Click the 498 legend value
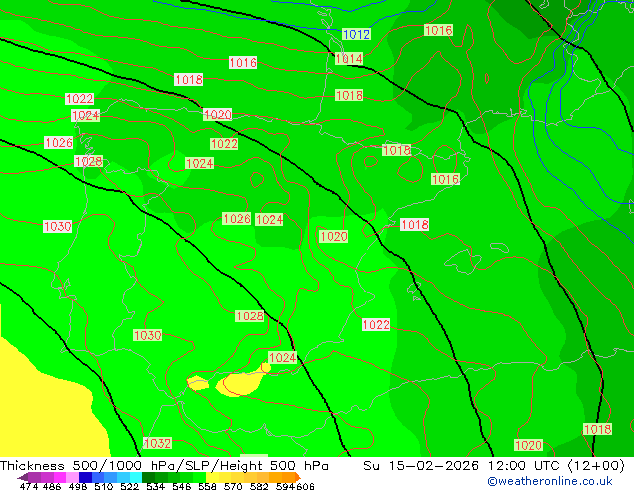This screenshot has height=490, width=634. pos(78,486)
